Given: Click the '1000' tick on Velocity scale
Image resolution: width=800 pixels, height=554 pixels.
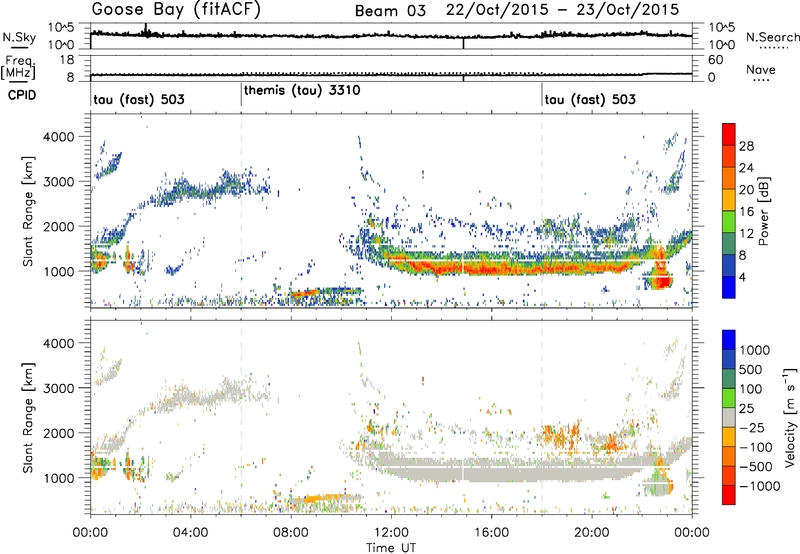Looking at the screenshot, I should click(x=754, y=350).
